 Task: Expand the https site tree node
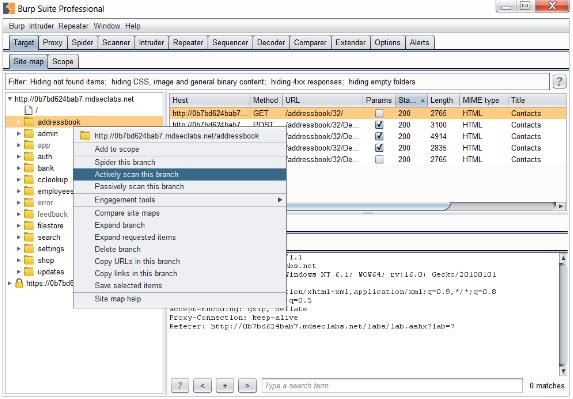[10, 283]
